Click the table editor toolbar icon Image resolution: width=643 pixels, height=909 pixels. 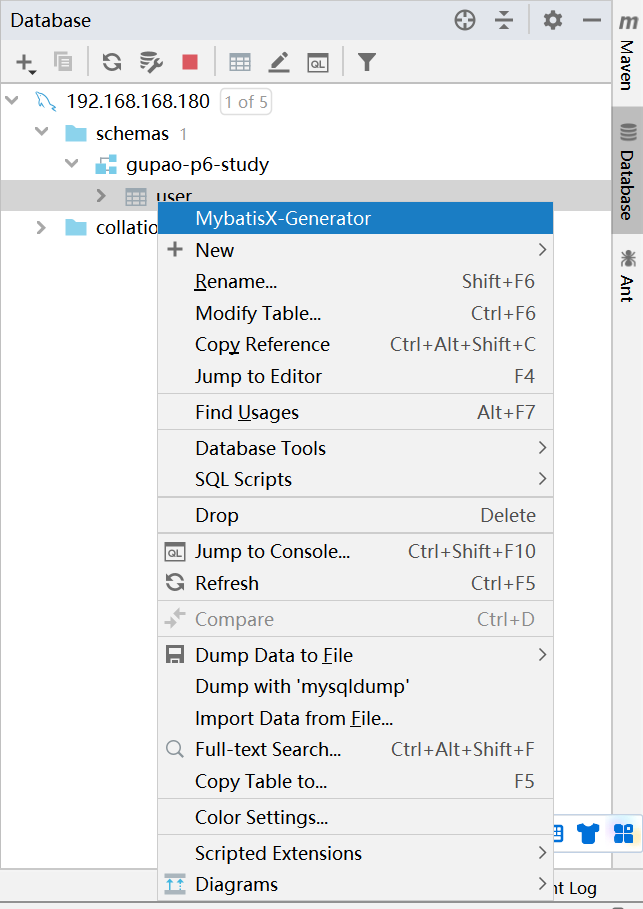point(240,63)
